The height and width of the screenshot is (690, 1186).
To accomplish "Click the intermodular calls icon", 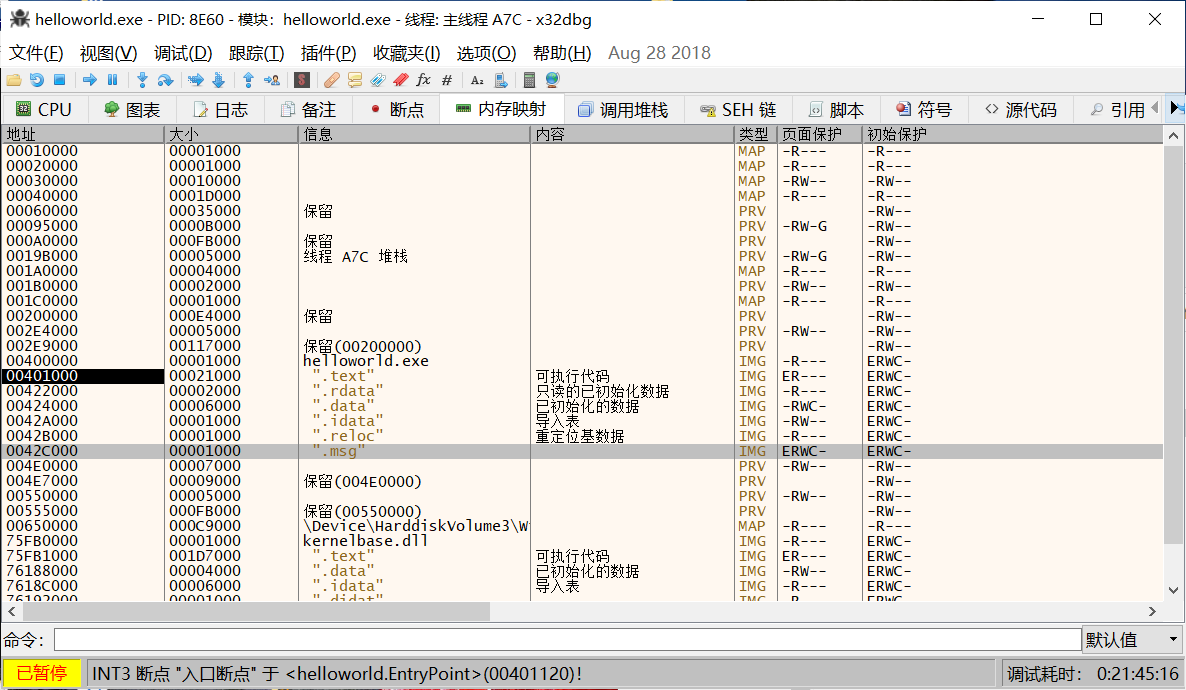I will (501, 79).
